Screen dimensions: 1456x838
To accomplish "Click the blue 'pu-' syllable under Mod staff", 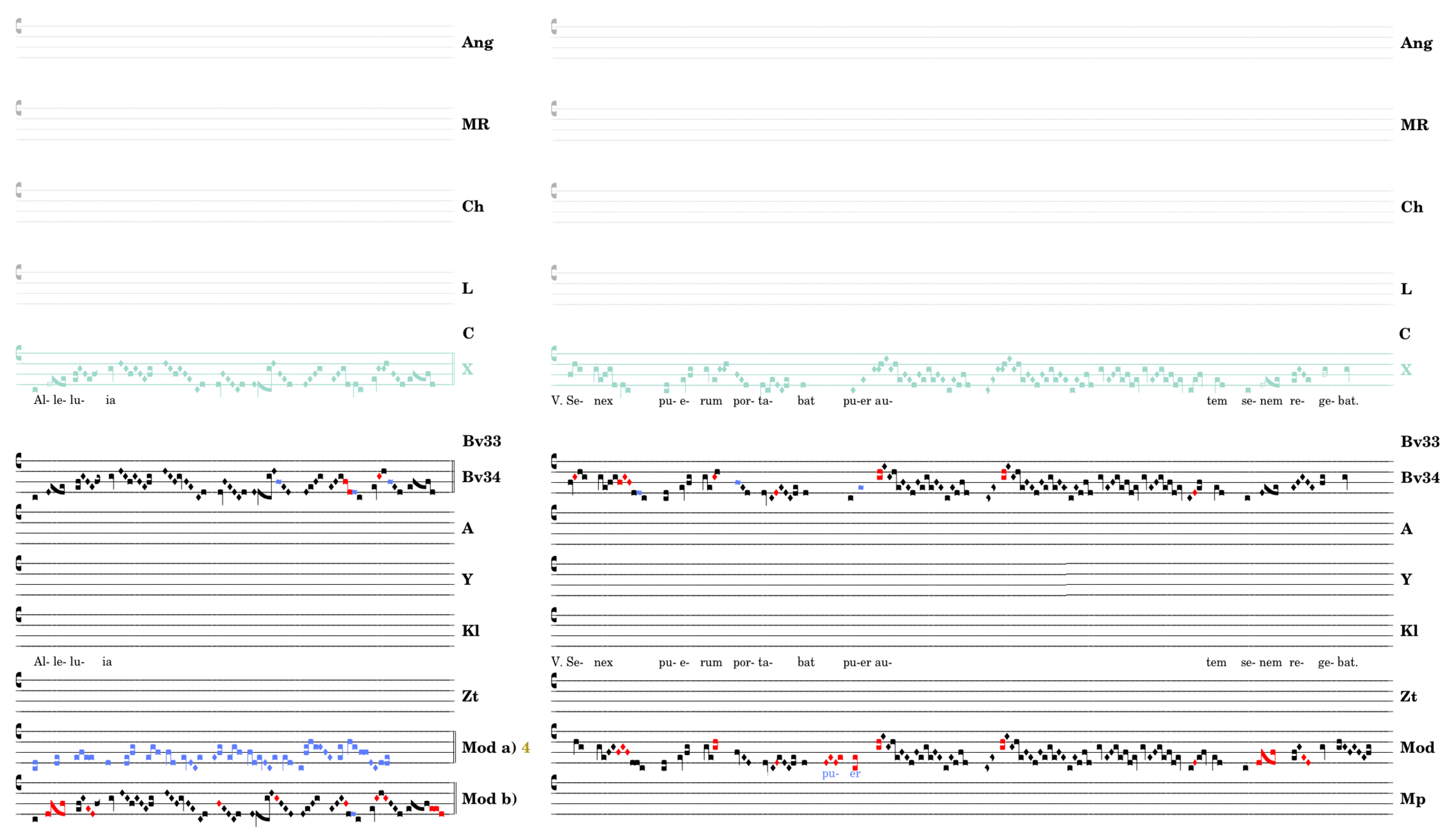I will tap(829, 774).
